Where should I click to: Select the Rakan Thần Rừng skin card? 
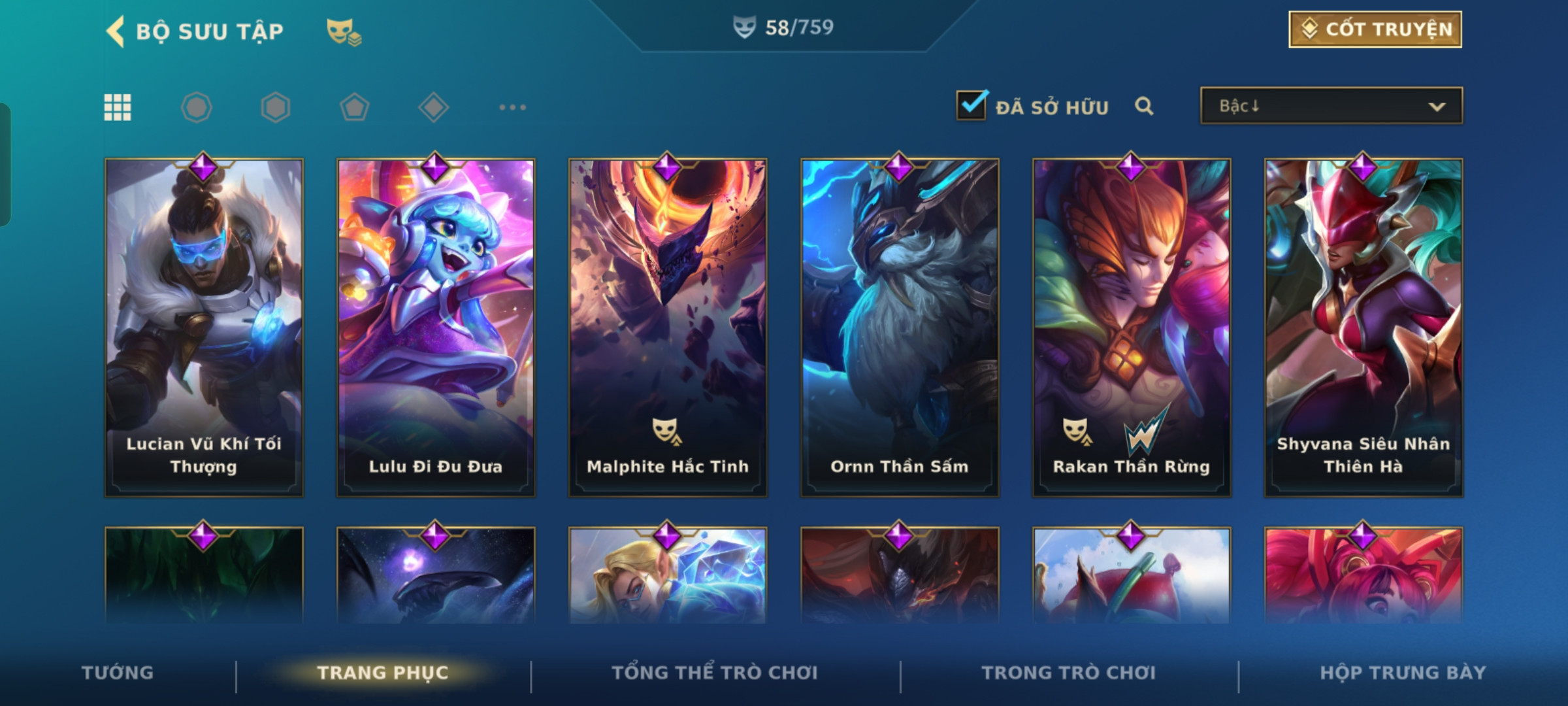click(1132, 327)
